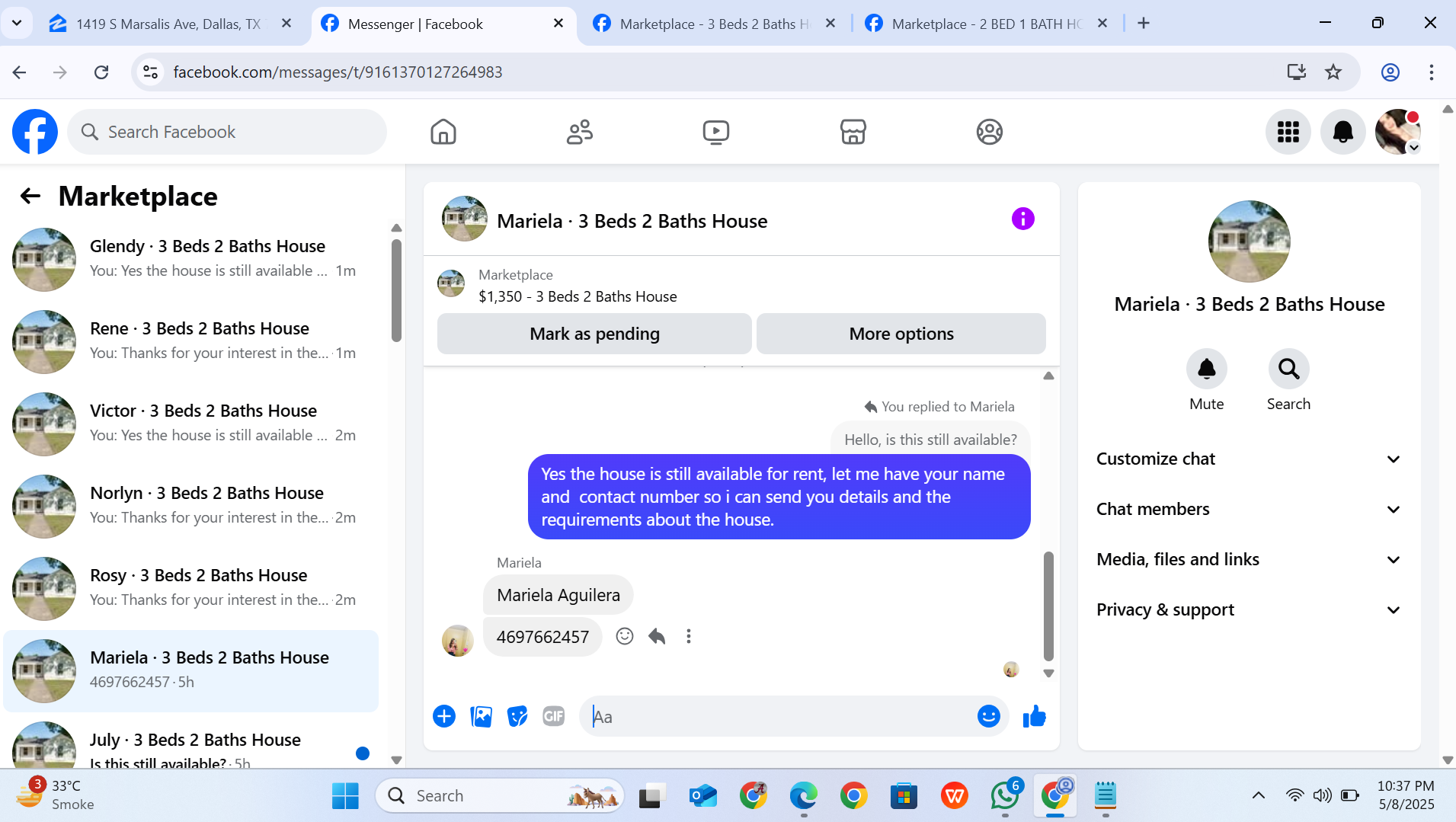Expand Chat members section
This screenshot has height=822, width=1456.
(1249, 510)
